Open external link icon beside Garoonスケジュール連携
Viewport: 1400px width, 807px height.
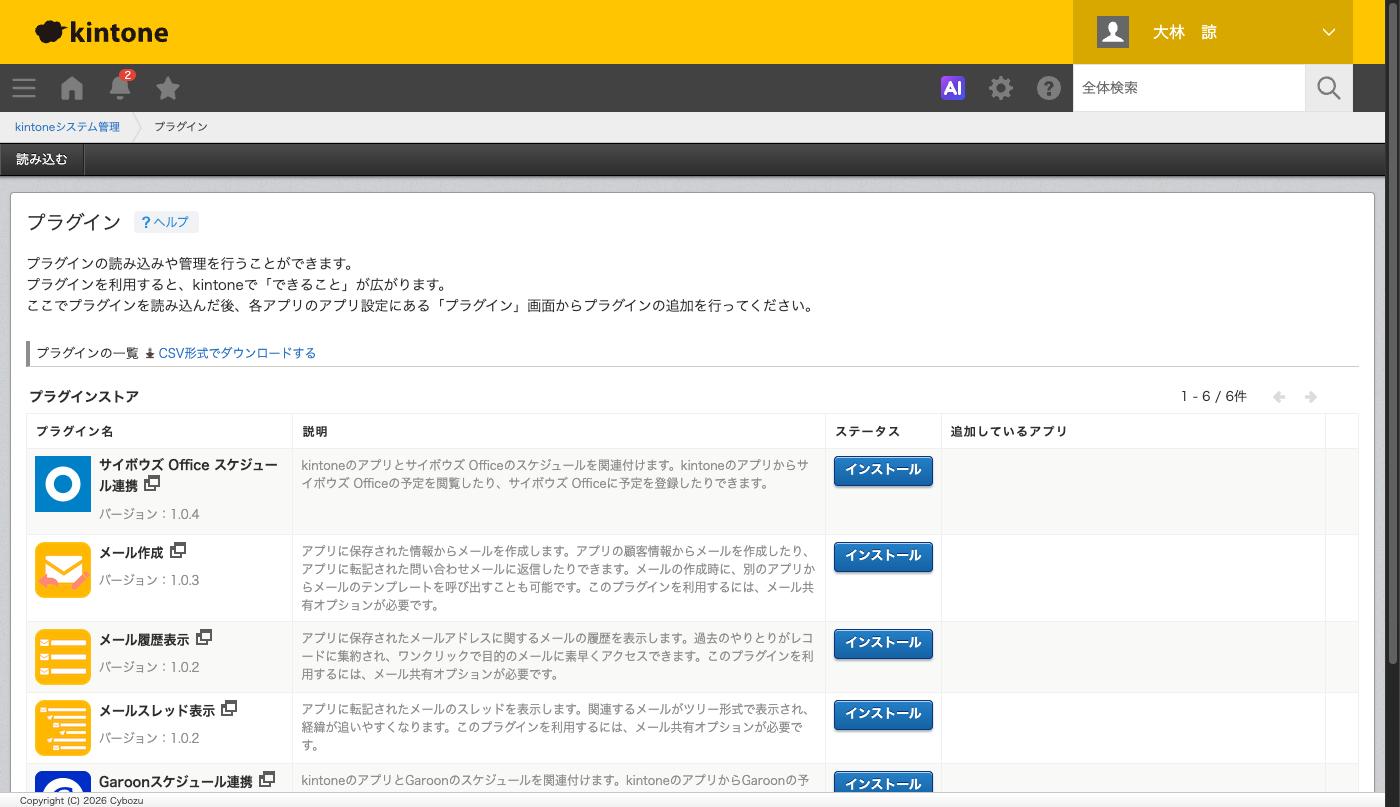tap(267, 780)
